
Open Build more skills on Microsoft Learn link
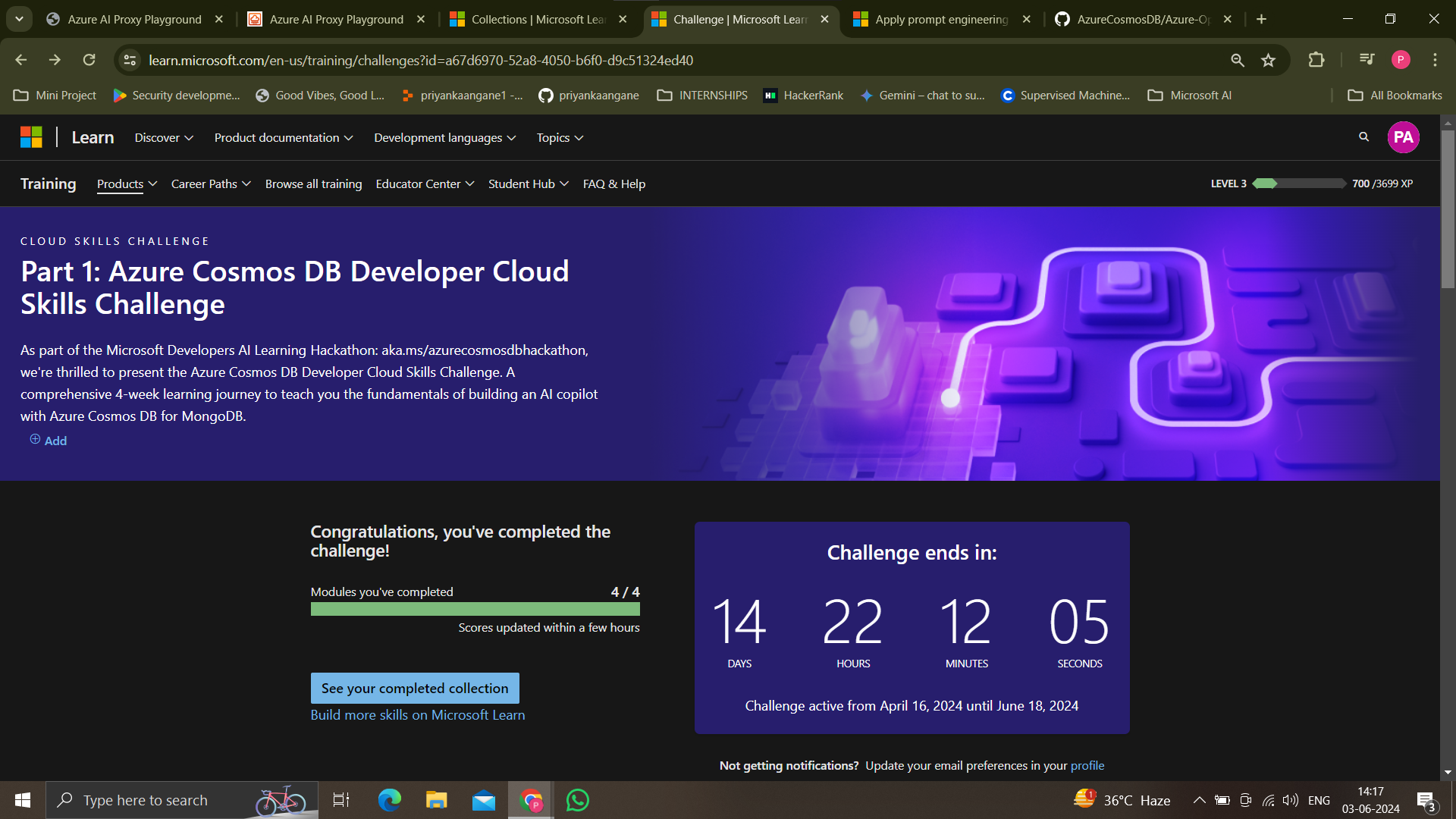point(417,715)
